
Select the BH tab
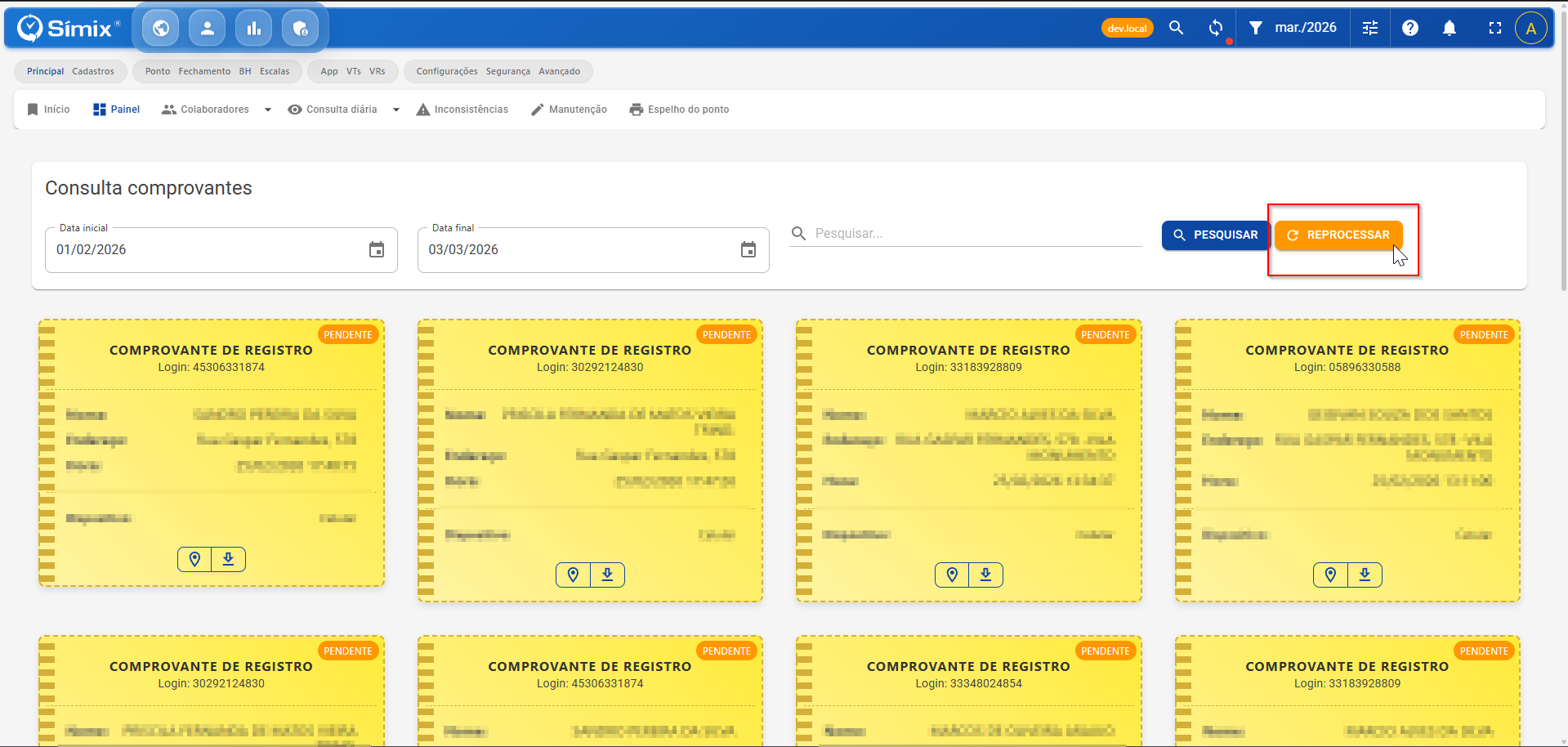[x=245, y=71]
